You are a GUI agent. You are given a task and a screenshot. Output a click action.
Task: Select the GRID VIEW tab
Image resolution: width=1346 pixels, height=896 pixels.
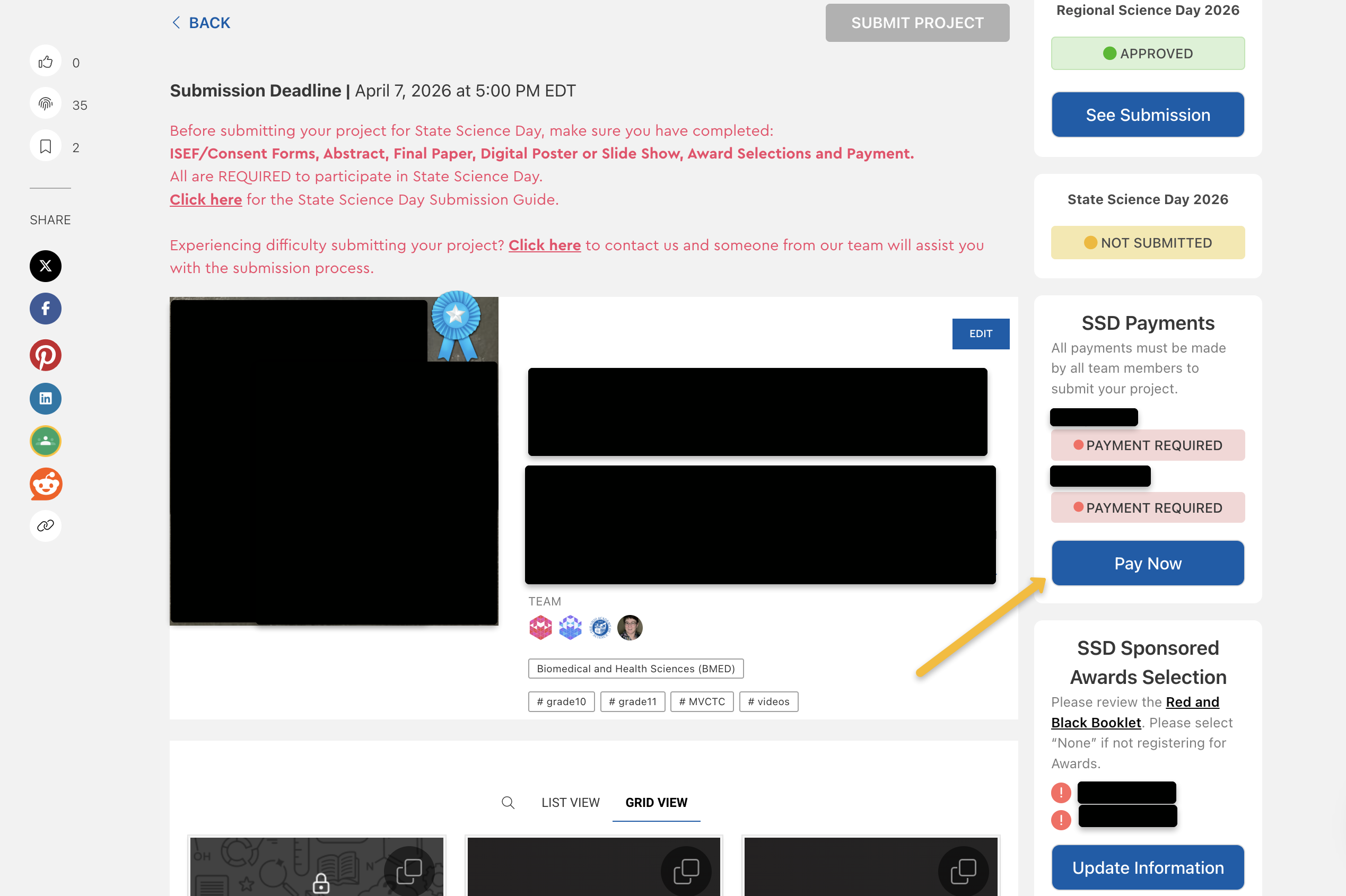tap(655, 802)
